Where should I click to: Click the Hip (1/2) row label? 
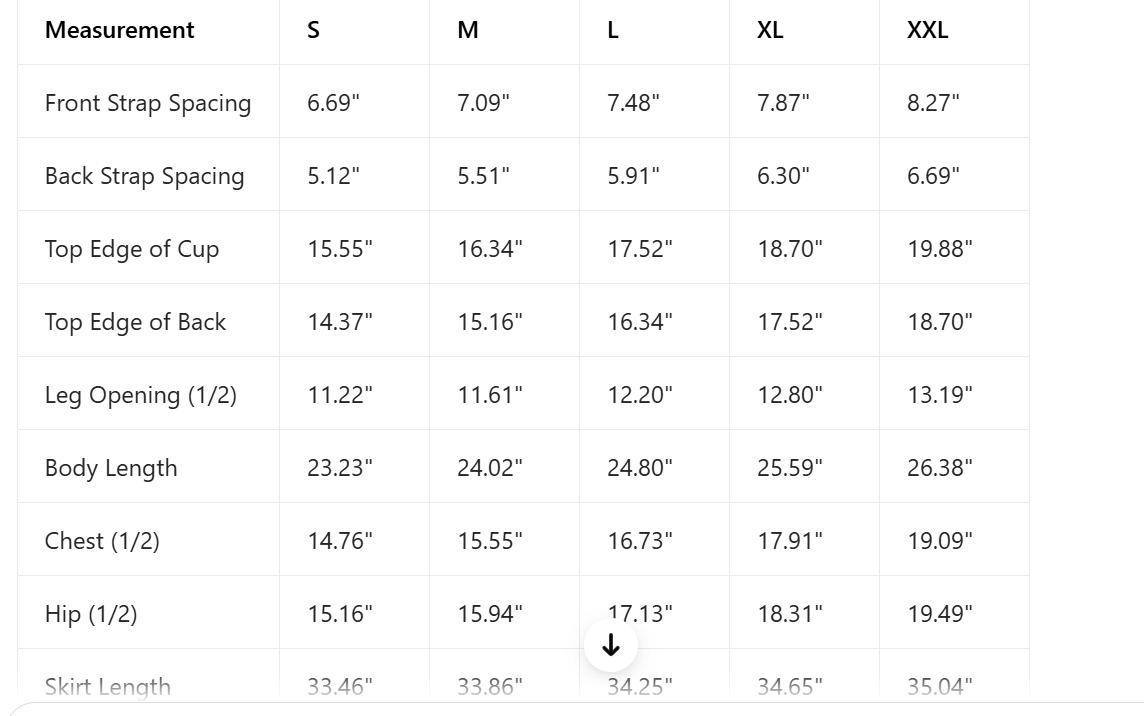(x=91, y=614)
